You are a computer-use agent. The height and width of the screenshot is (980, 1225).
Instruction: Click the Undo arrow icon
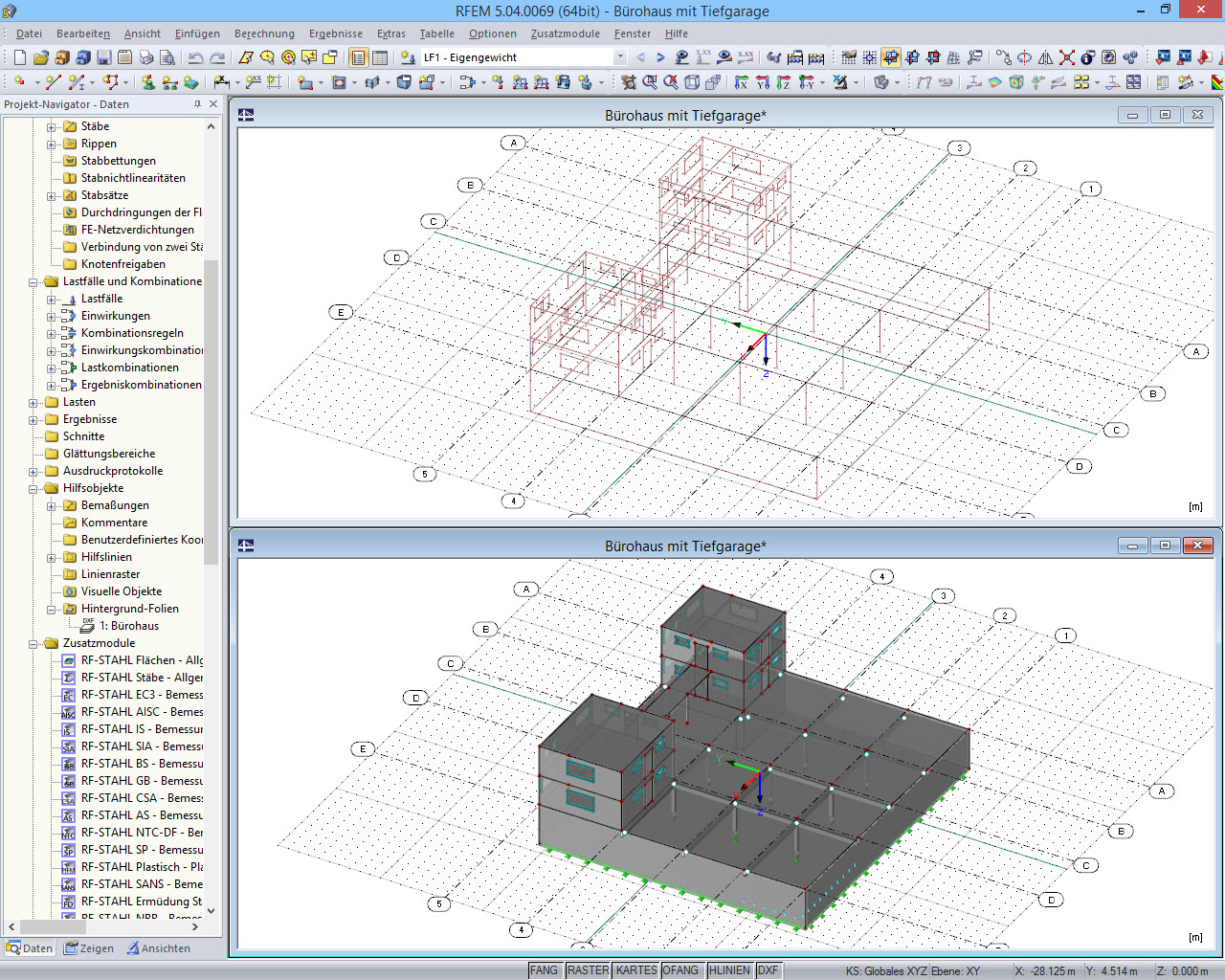pyautogui.click(x=195, y=57)
